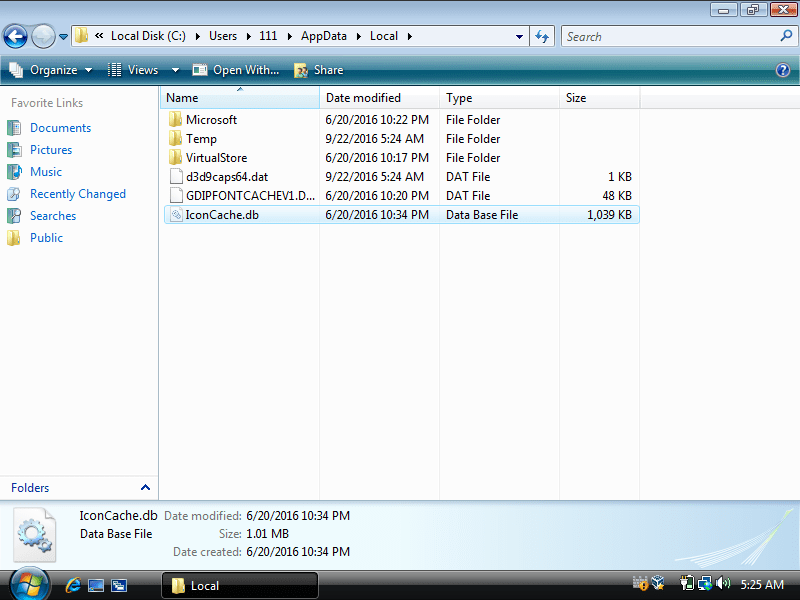The image size is (800, 600).
Task: Expand the address bar history dropdown
Action: [x=521, y=36]
